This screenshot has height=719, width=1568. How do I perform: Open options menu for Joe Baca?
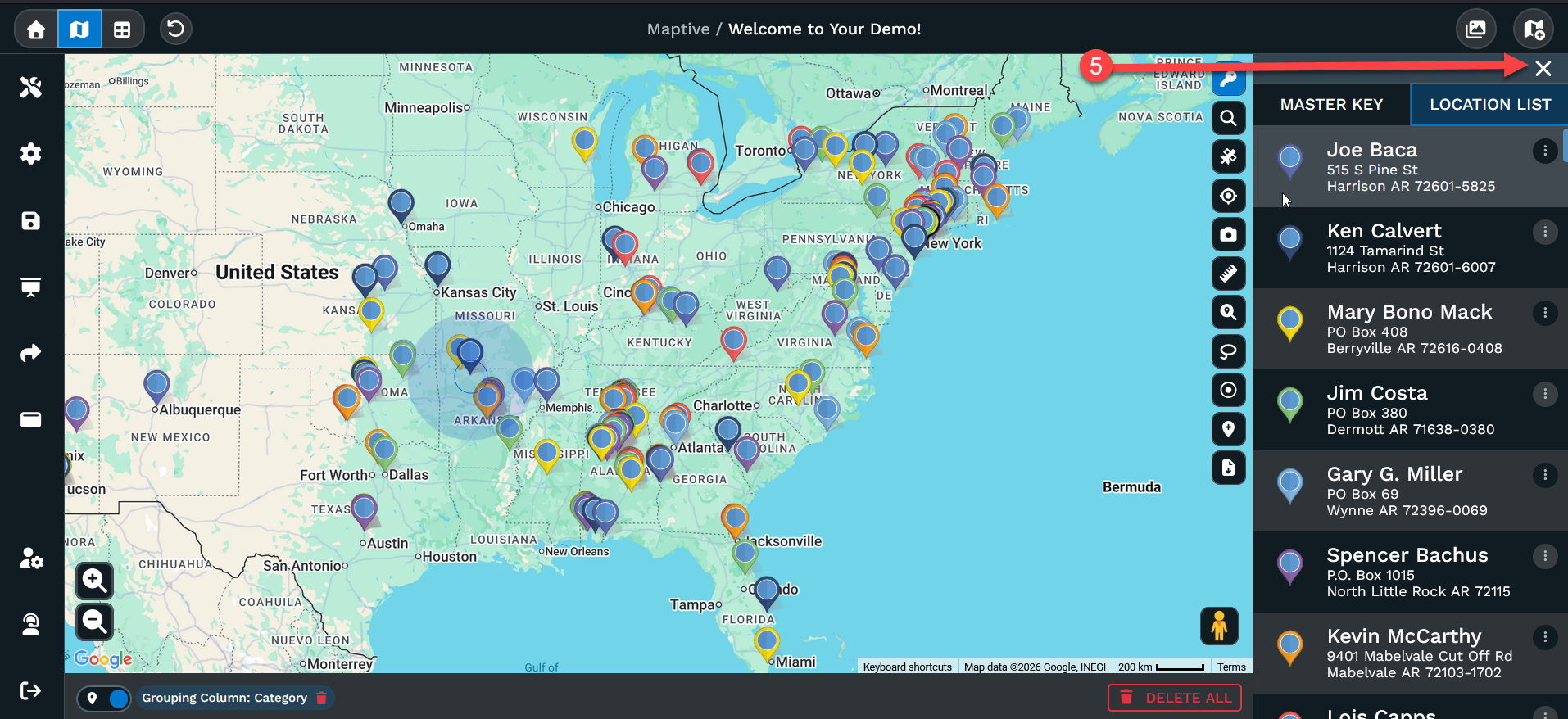(1544, 151)
